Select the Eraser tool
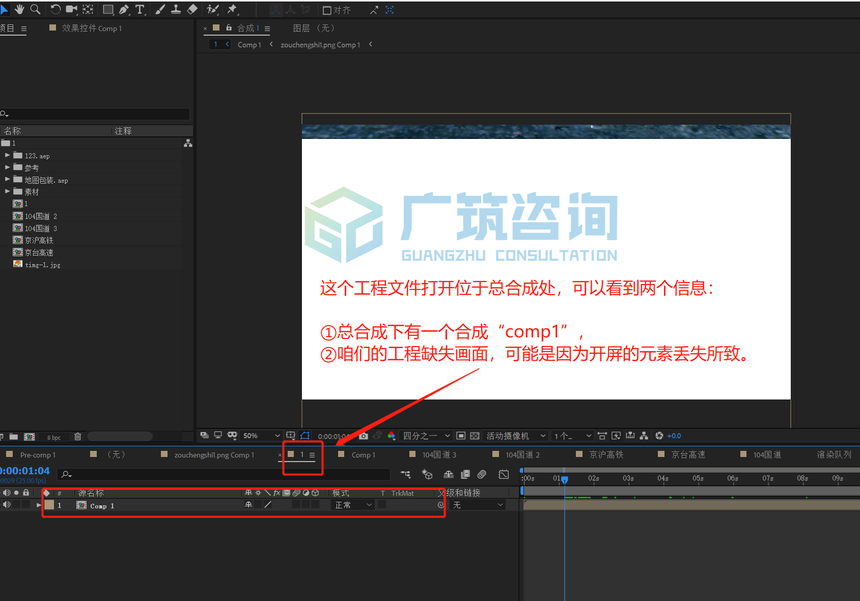 (192, 9)
